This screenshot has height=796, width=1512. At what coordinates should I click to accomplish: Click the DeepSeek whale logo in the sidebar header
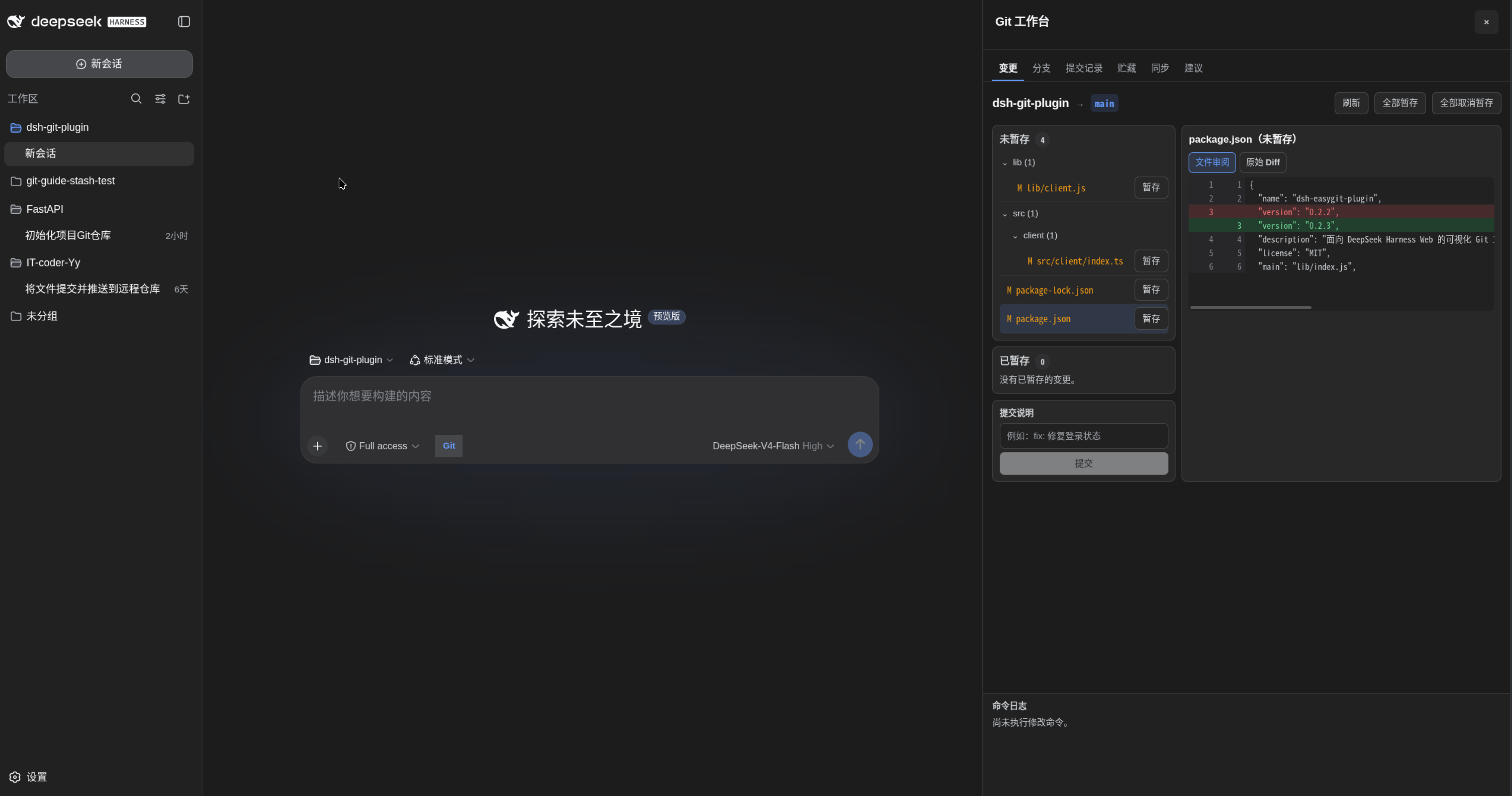click(16, 22)
